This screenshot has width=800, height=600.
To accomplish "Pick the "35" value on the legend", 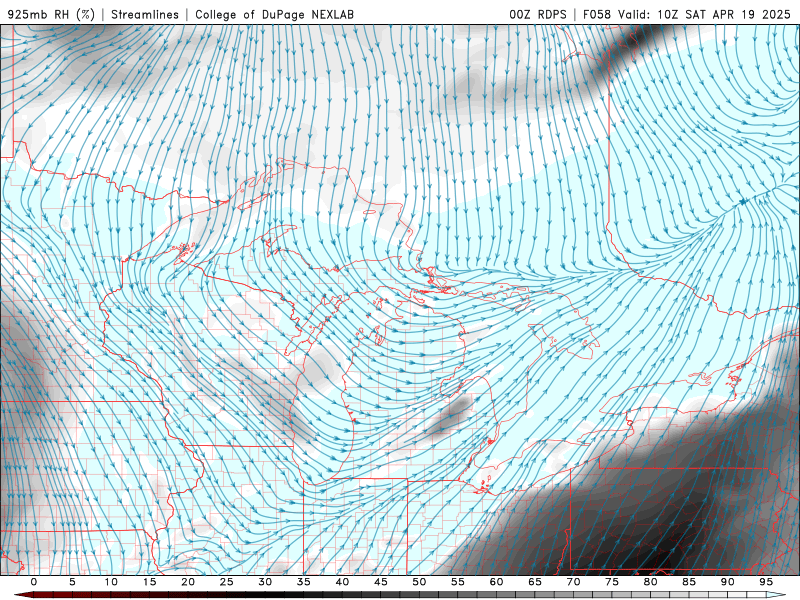I will [x=303, y=582].
